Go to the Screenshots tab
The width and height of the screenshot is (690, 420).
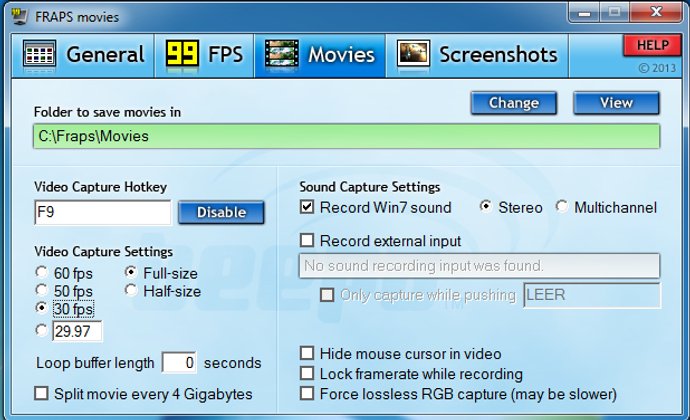click(477, 55)
